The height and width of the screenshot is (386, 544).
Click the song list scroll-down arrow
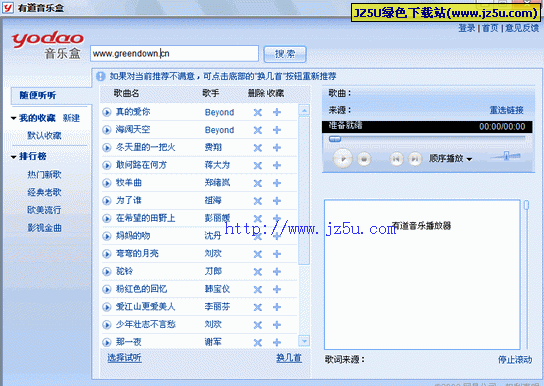click(304, 341)
